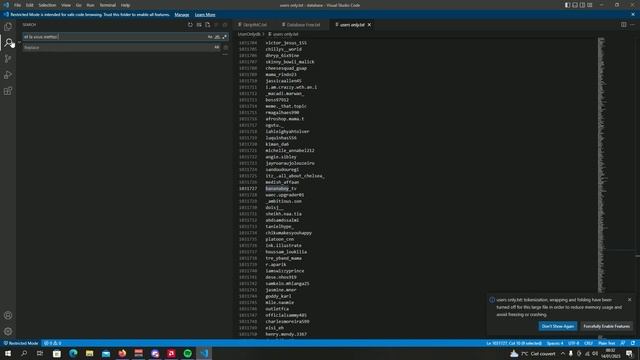Toggle Primary Side Bar layout icon

(x=567, y=5)
